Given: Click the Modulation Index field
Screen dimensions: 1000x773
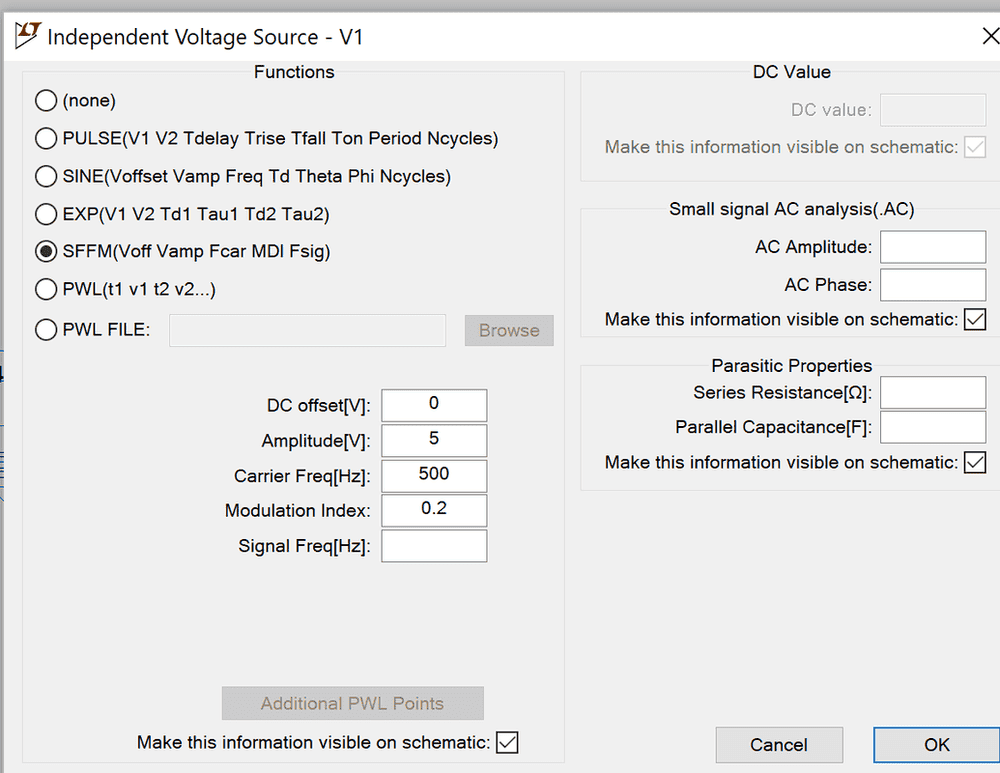Looking at the screenshot, I should click(x=434, y=510).
